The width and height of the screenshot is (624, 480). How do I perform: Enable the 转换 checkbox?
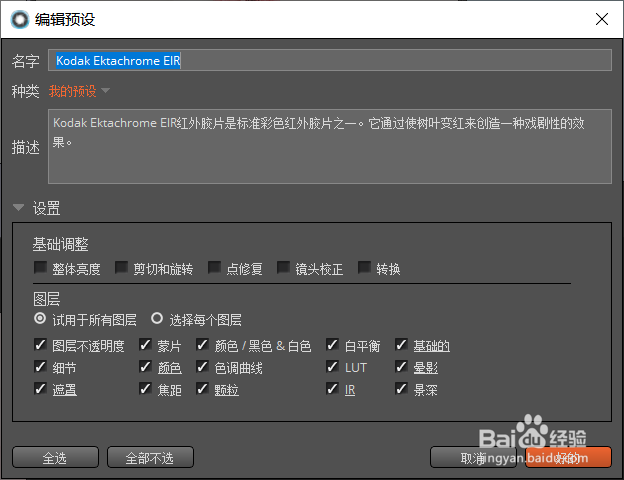(364, 267)
